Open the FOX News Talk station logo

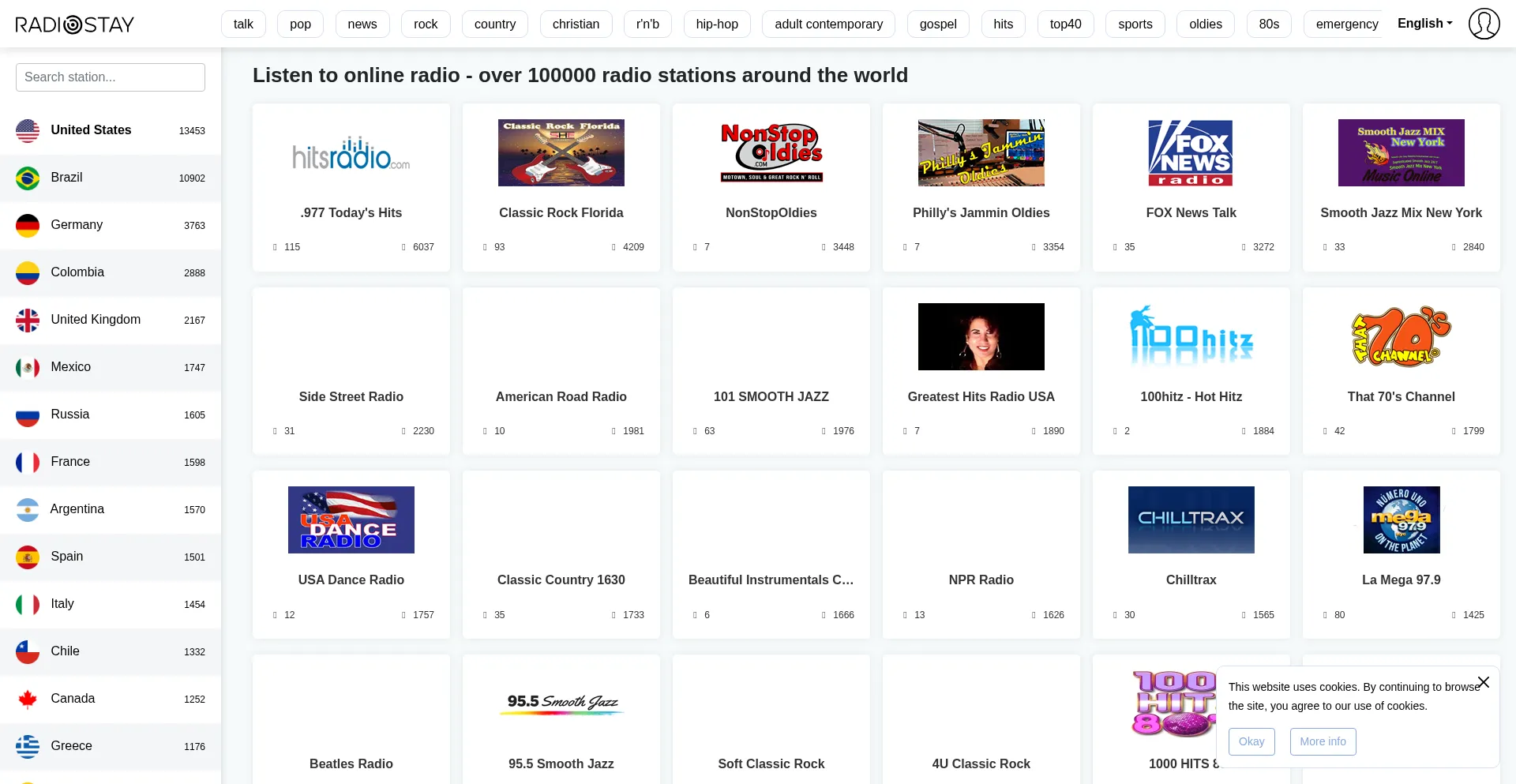(x=1191, y=153)
